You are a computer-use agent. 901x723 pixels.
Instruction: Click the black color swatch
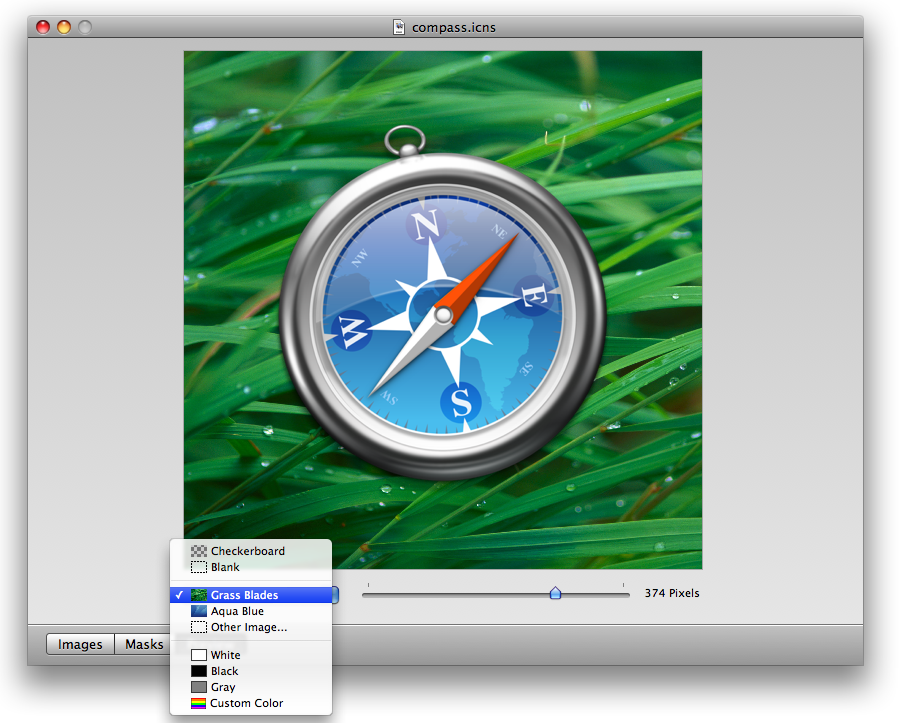(x=199, y=671)
